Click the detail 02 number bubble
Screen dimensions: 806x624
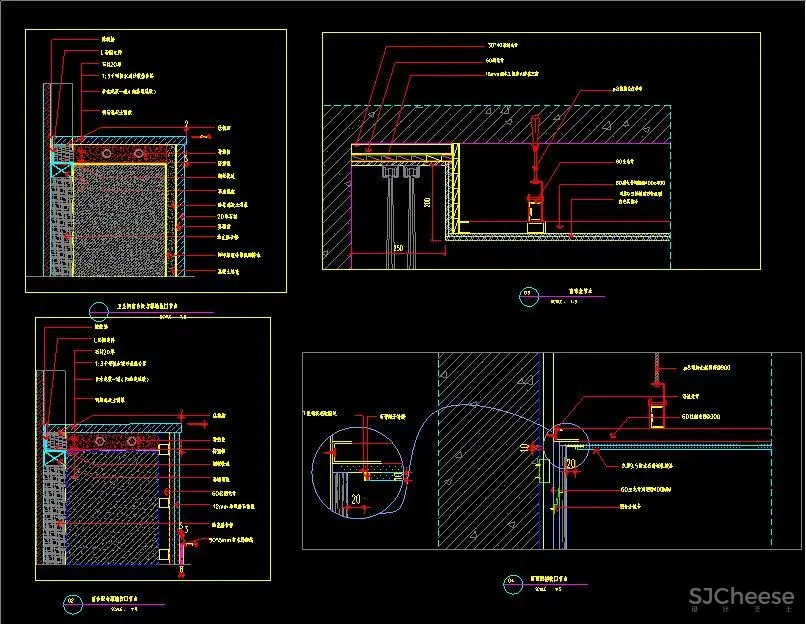(x=71, y=601)
